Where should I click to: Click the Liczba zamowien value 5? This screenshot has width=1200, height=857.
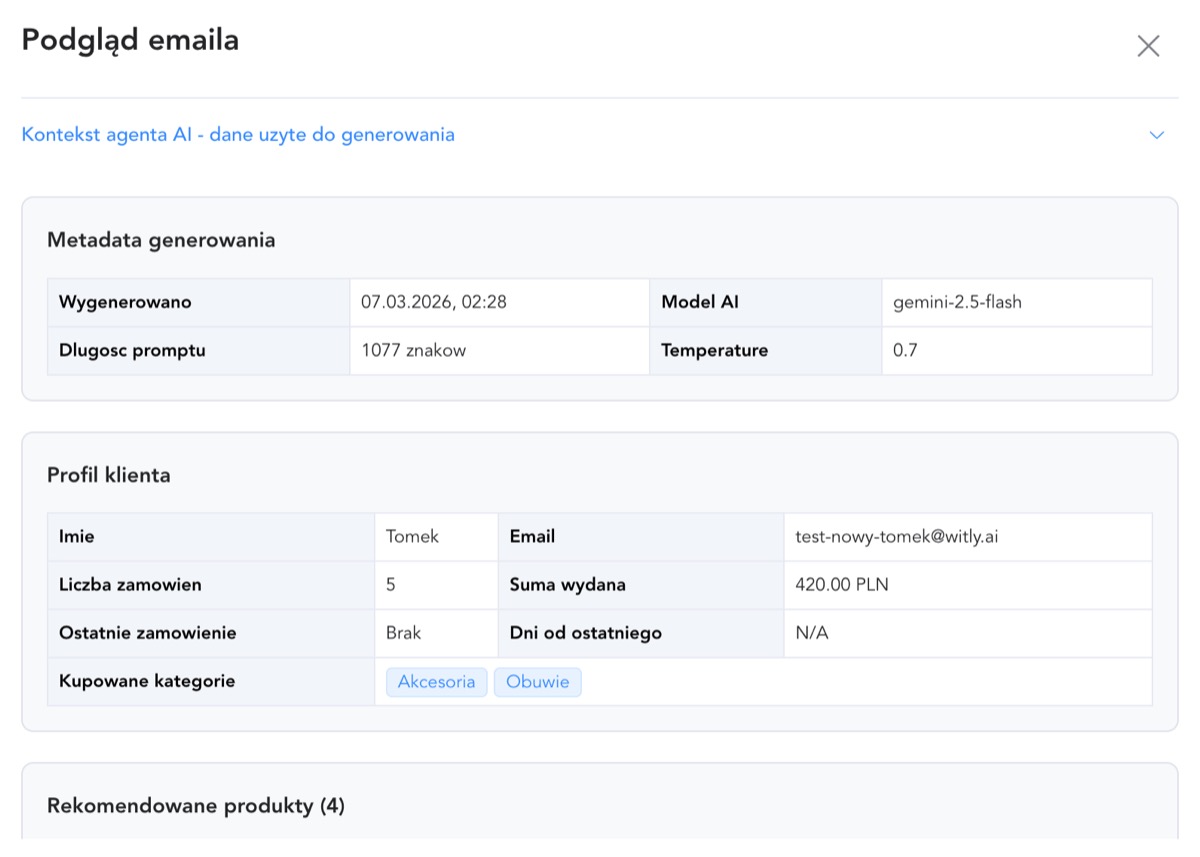pos(389,584)
